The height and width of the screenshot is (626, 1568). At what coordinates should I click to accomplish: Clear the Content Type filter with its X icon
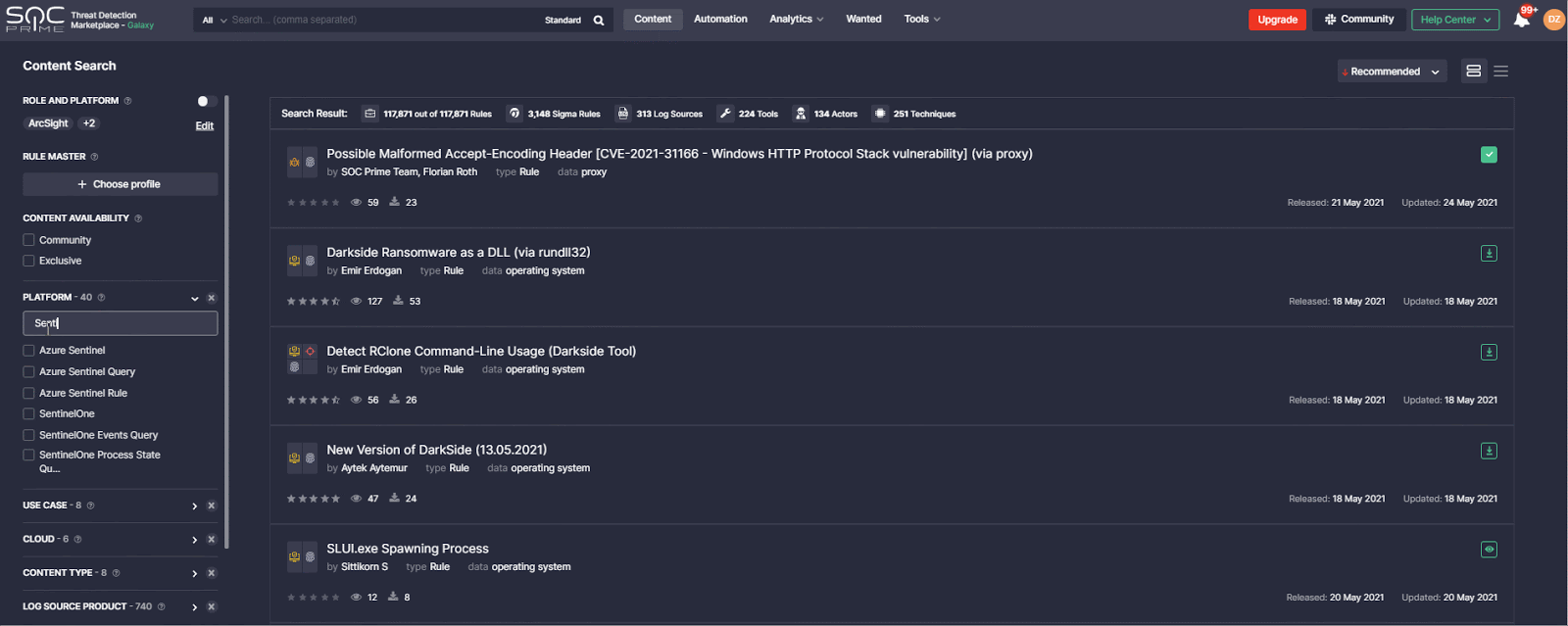tap(212, 573)
